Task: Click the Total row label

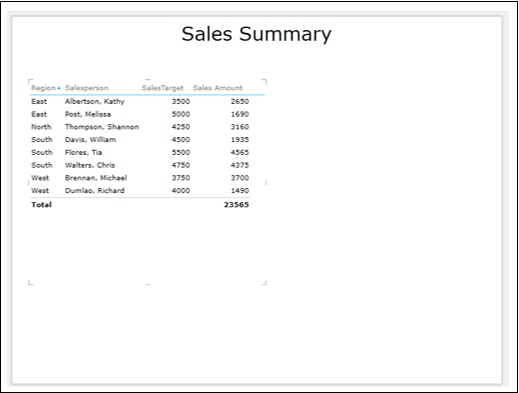Action: [41, 205]
